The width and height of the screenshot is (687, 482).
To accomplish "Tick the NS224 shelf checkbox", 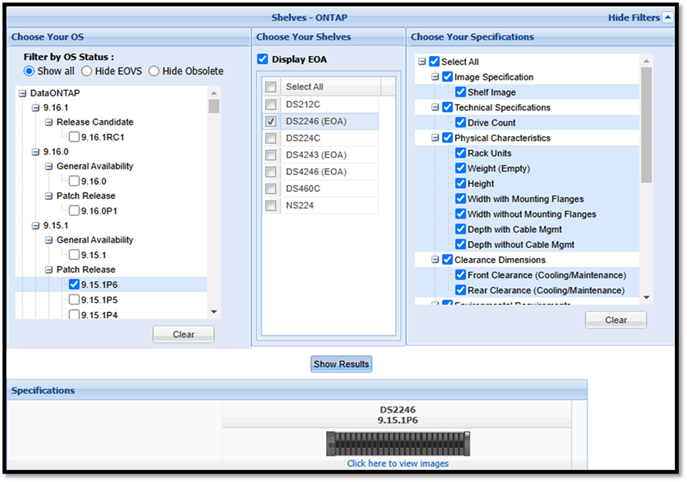I will pos(271,206).
